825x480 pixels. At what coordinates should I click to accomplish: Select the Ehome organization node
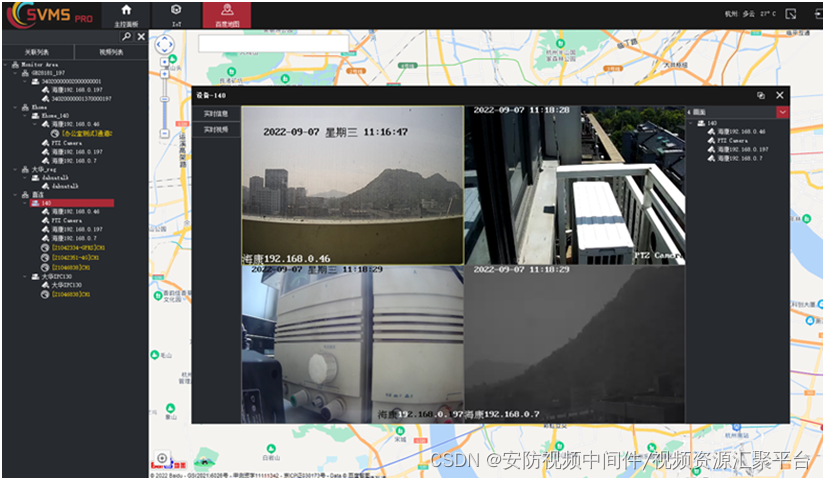[x=39, y=107]
